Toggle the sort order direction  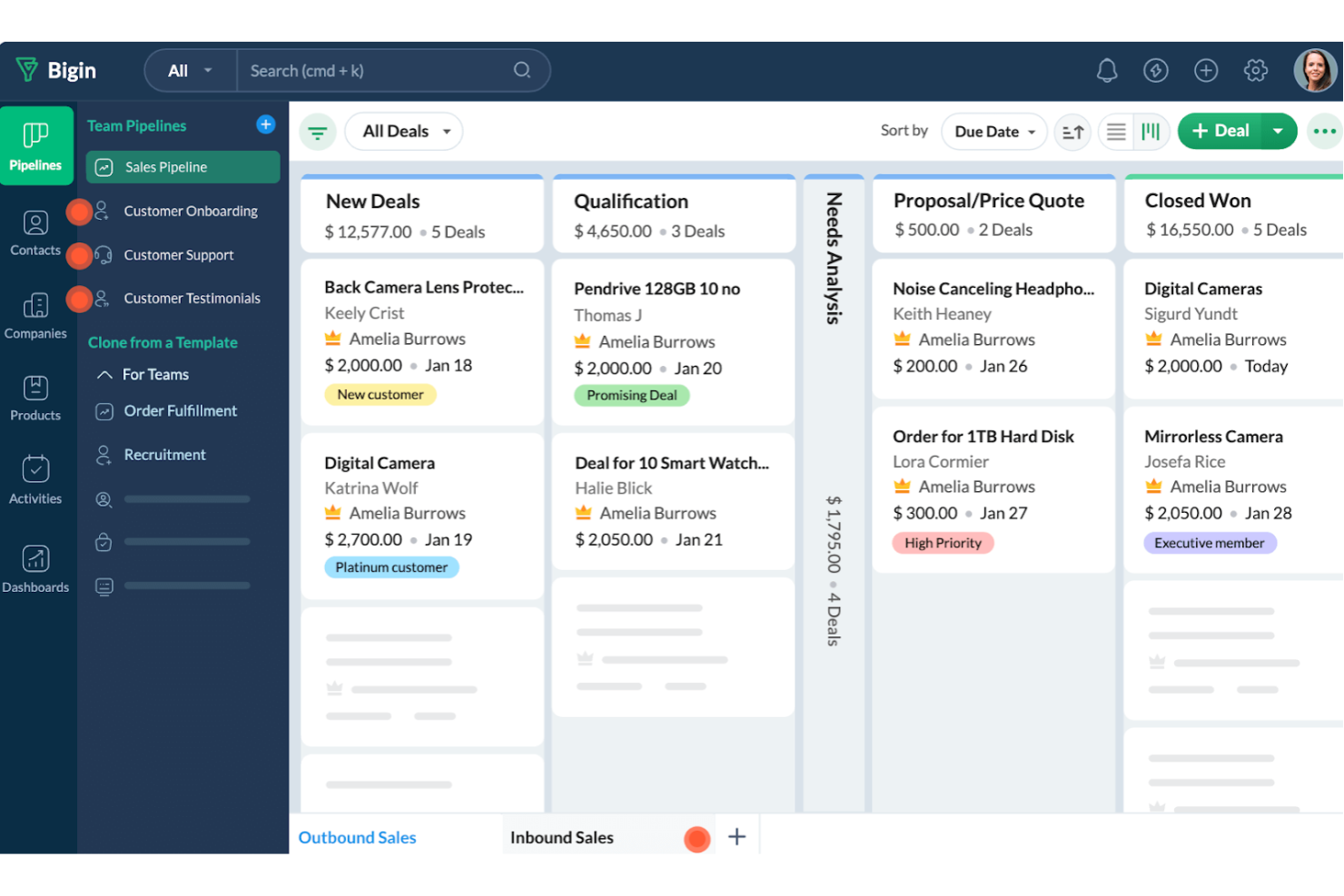(1072, 131)
